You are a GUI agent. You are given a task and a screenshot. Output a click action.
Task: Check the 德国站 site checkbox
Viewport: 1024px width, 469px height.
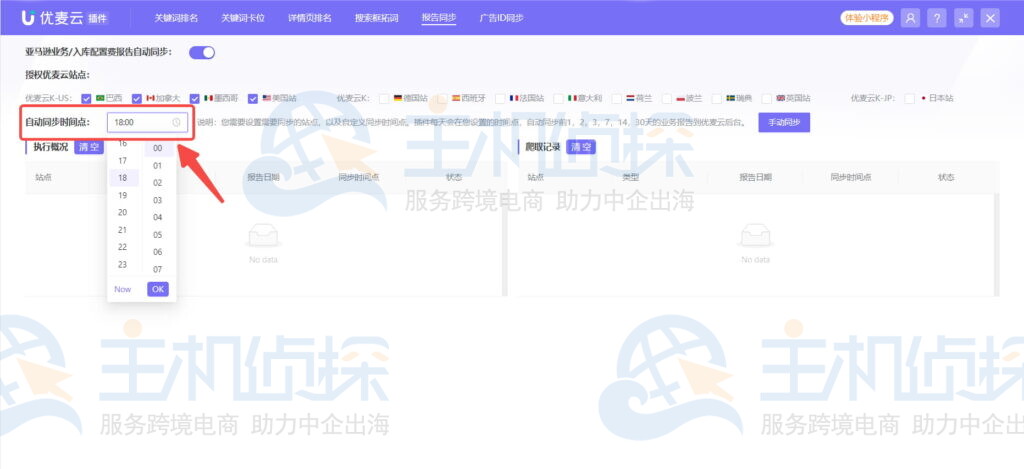coord(383,99)
